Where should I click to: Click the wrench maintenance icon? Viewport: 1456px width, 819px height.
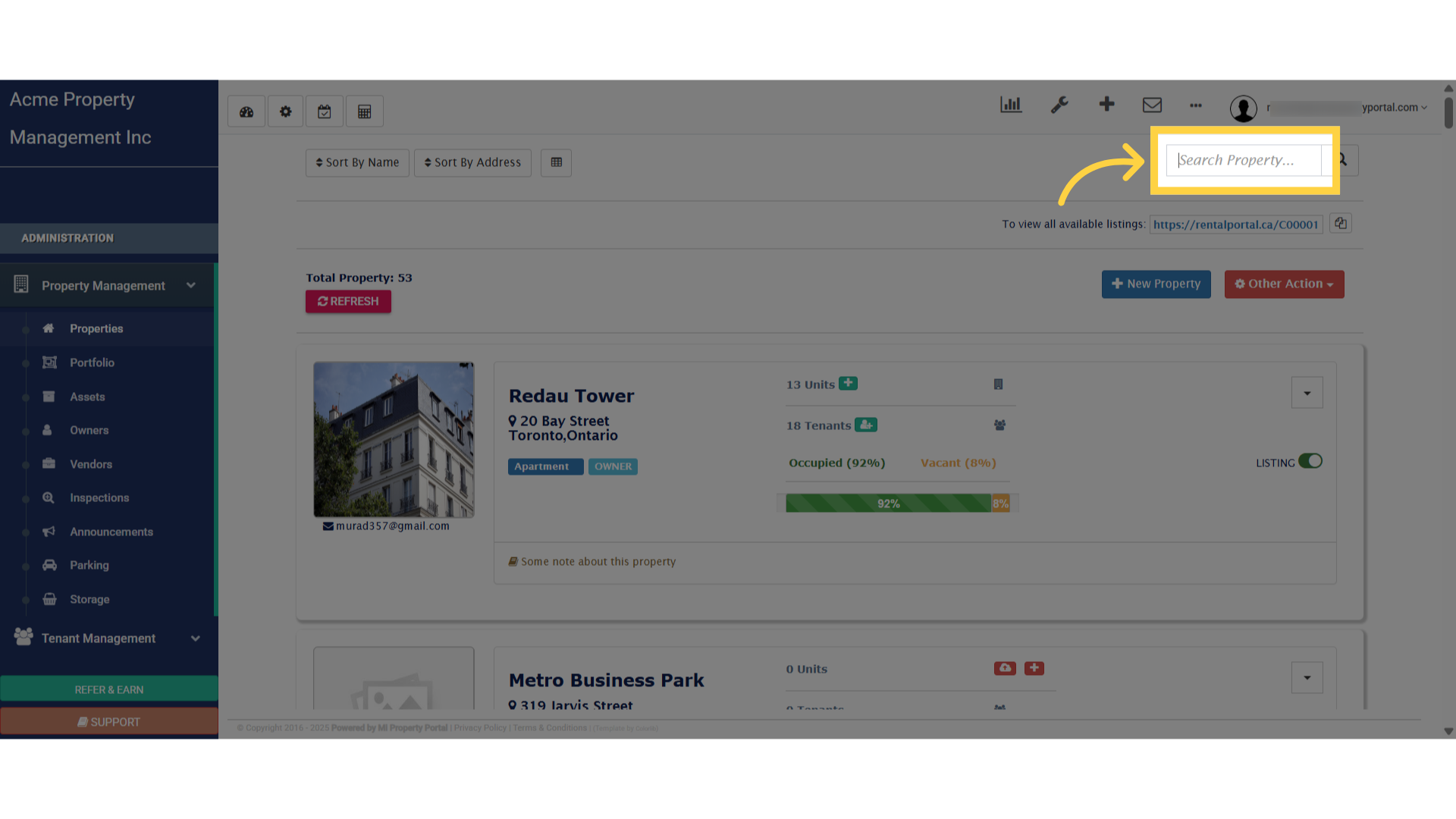point(1059,105)
